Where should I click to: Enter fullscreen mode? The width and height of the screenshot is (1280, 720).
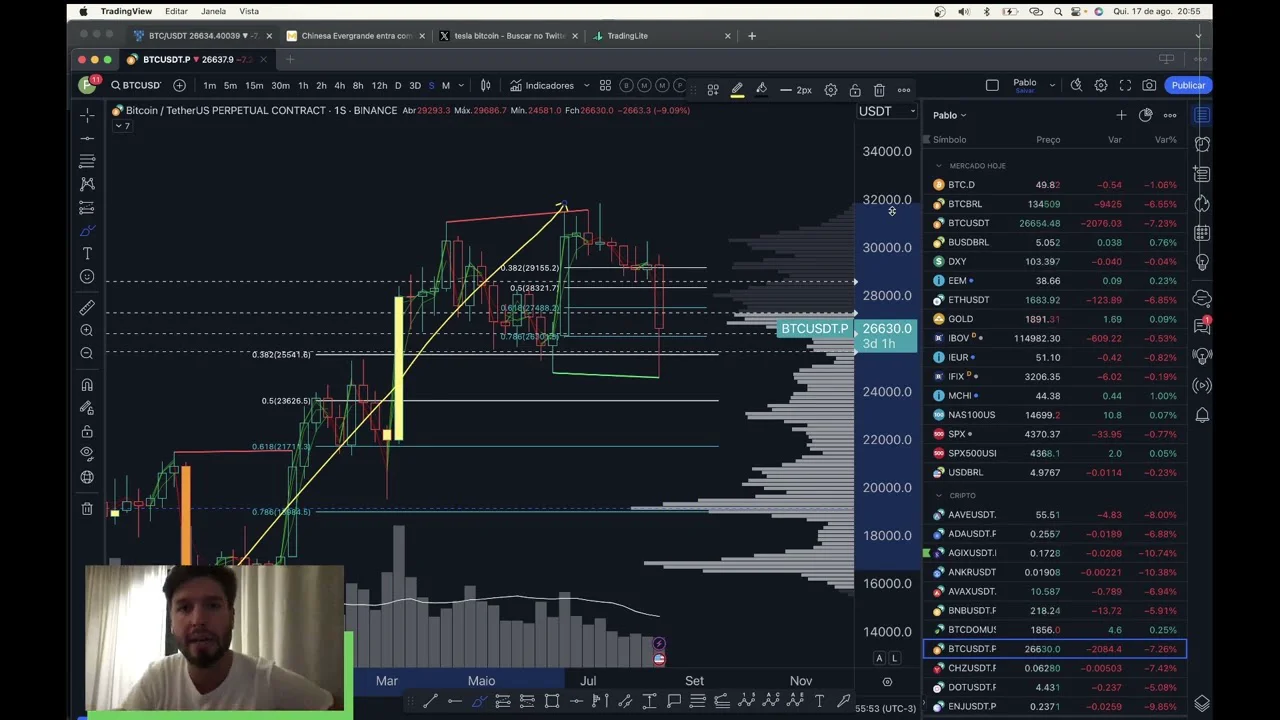[x=1125, y=85]
